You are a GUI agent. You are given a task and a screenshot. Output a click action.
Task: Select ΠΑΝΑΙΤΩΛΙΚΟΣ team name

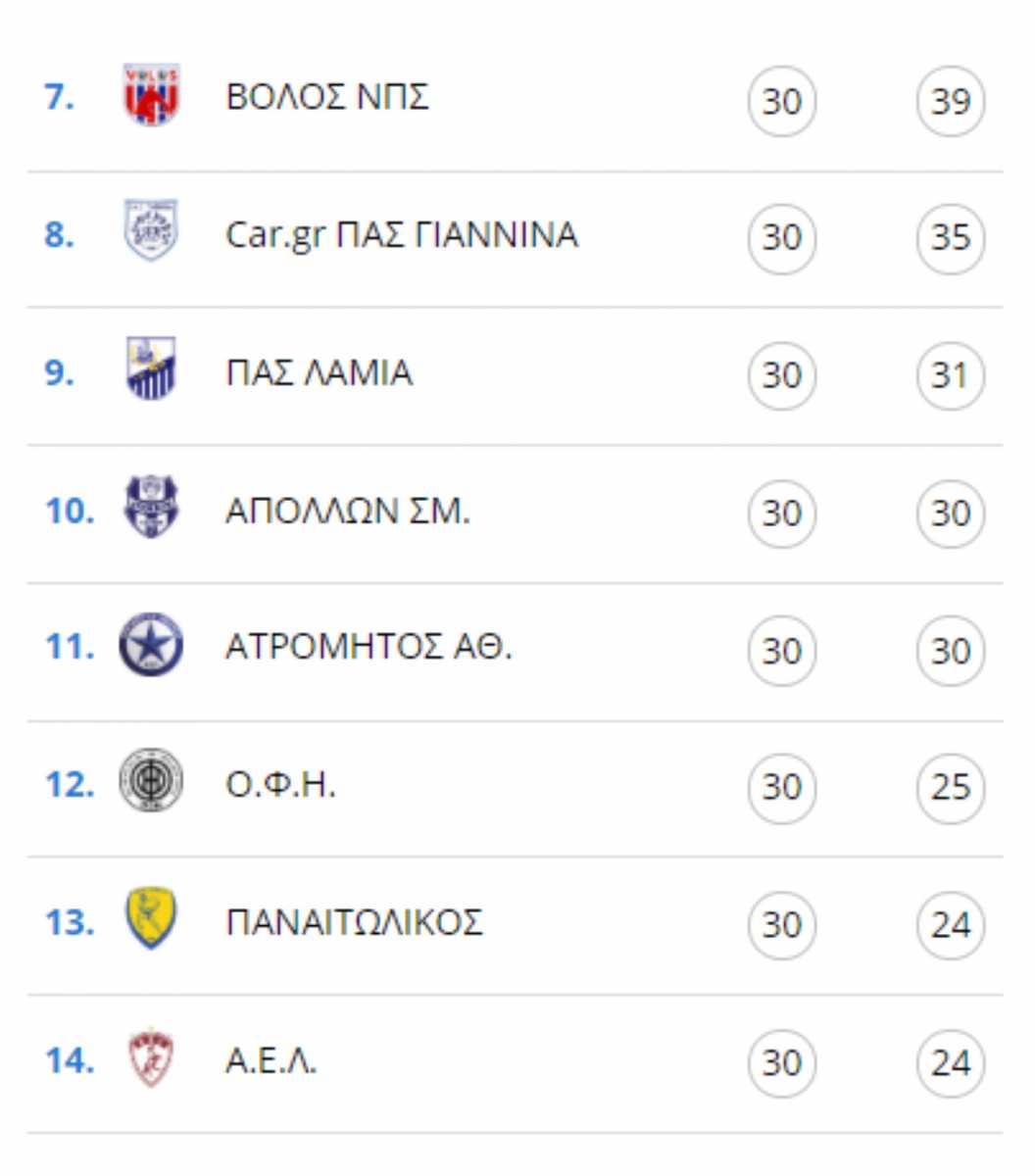354,923
